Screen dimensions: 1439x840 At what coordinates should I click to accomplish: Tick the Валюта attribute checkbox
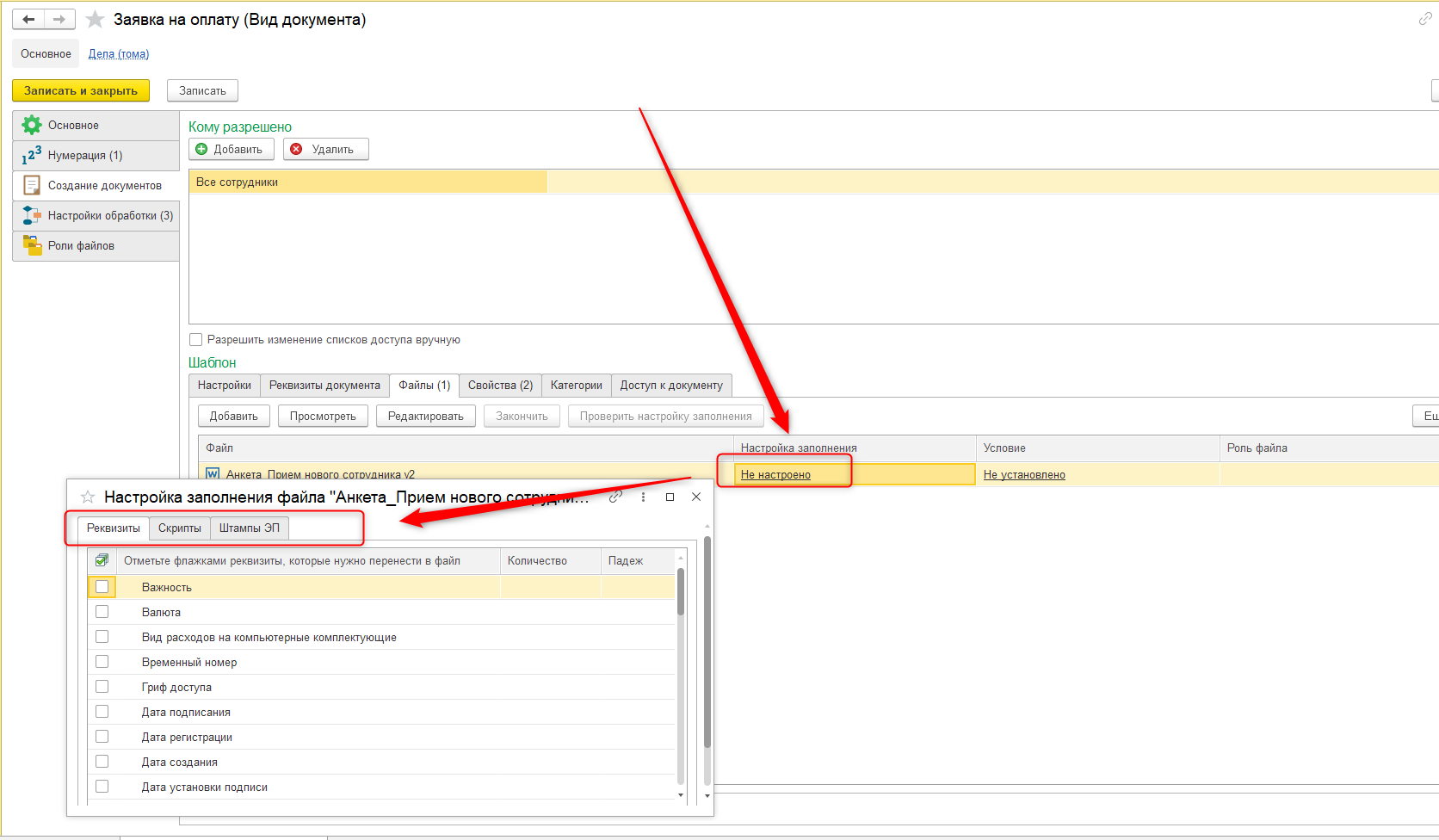point(102,612)
